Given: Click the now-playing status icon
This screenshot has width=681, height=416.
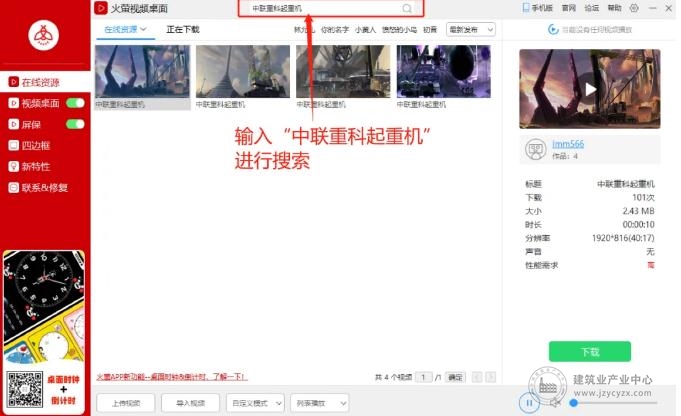Looking at the screenshot, I should [x=553, y=30].
